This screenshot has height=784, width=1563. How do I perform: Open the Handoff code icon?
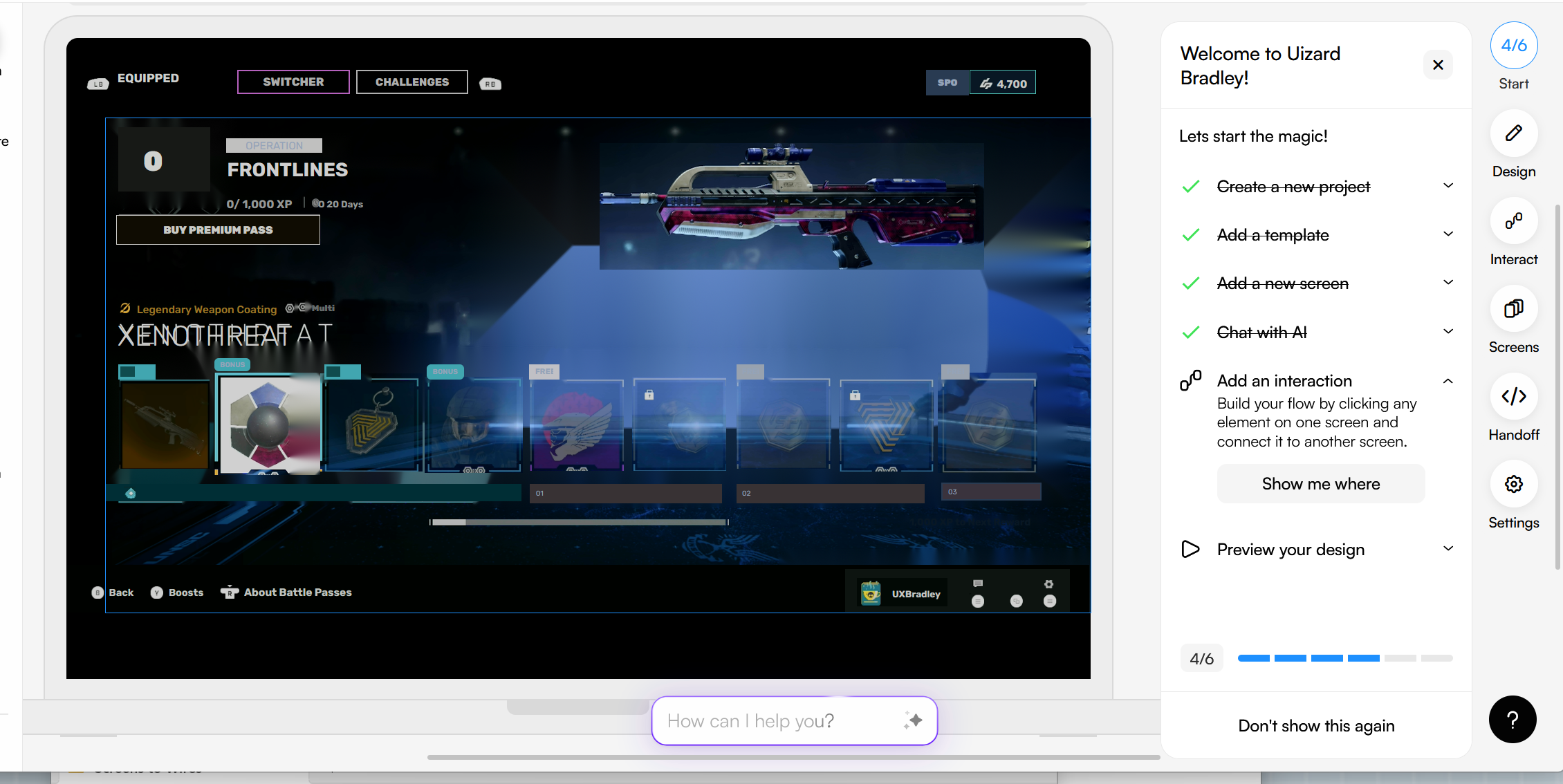(1513, 396)
